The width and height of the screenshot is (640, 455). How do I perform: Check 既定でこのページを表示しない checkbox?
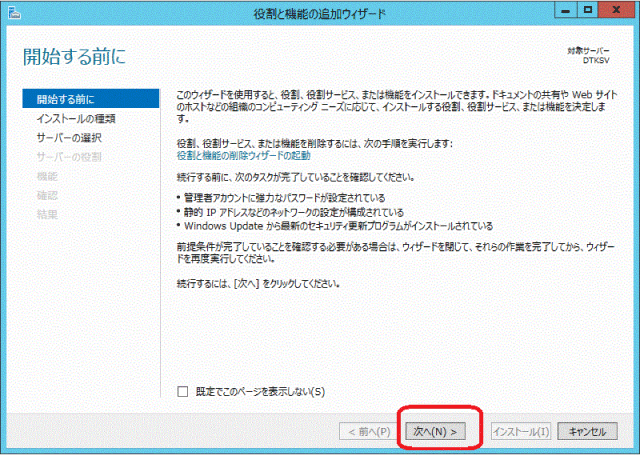click(183, 392)
